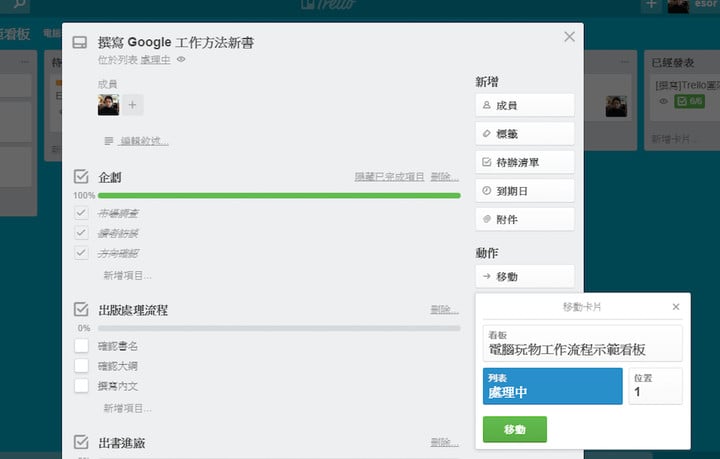Click the 出版處理流程 checklist icon

(x=81, y=309)
